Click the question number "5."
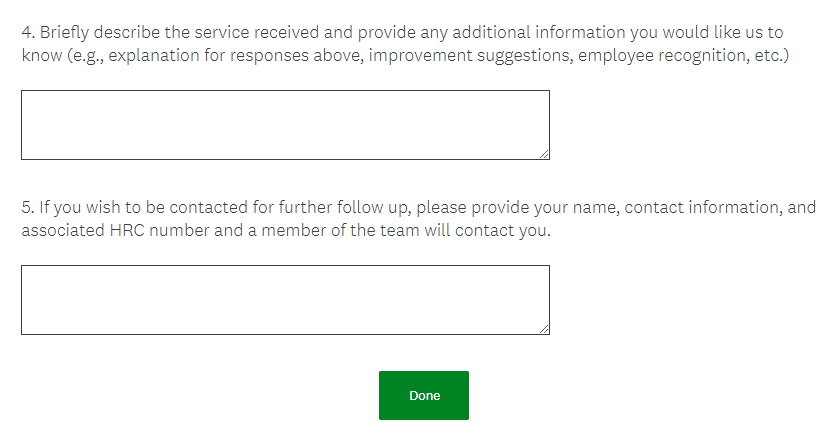837x434 pixels. [x=28, y=208]
